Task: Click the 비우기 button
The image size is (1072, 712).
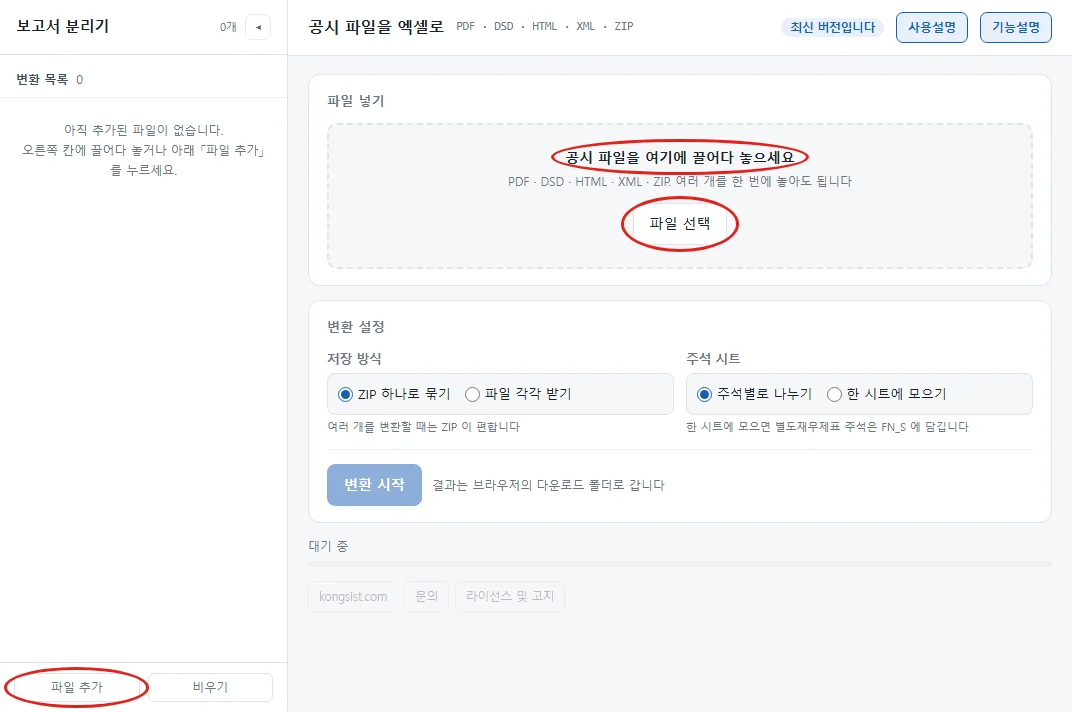Action: [x=210, y=687]
